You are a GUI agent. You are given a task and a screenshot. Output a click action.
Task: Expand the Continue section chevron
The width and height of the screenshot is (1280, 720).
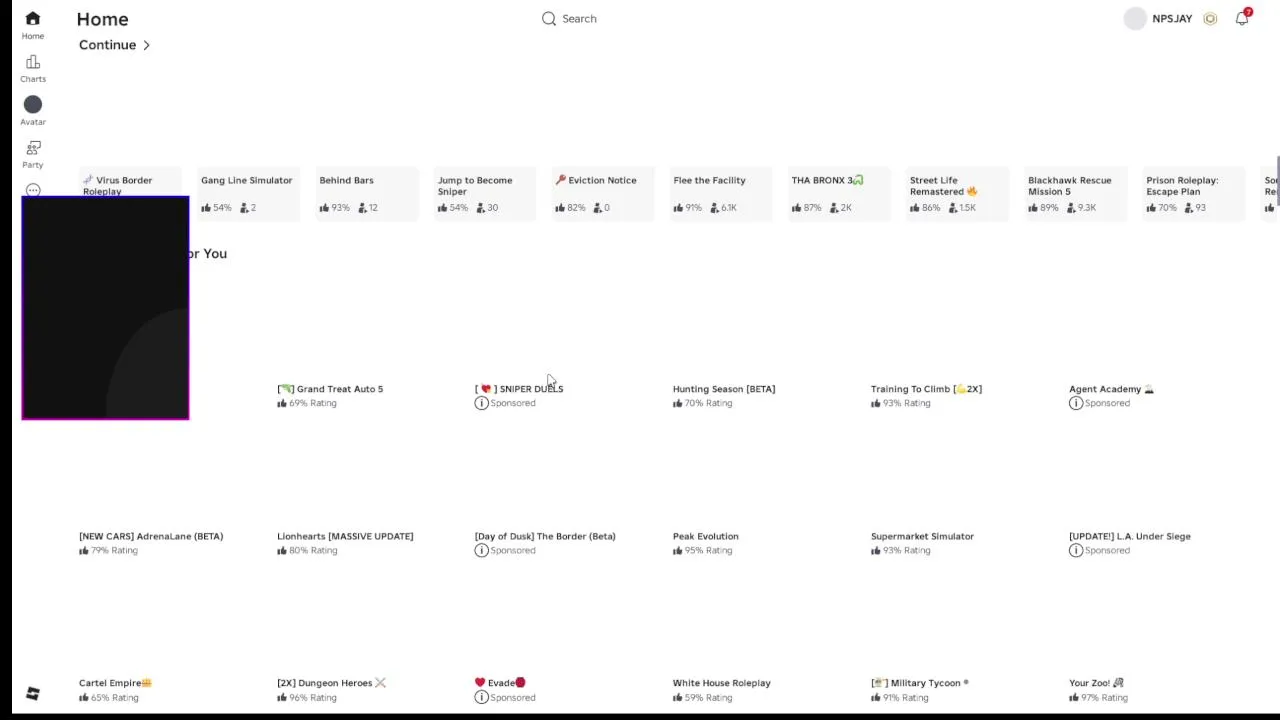(146, 45)
